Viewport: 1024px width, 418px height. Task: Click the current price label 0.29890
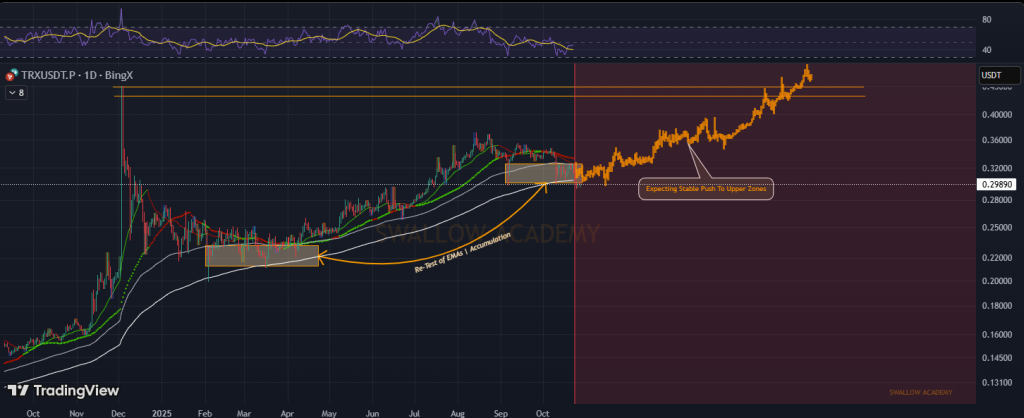pos(998,185)
